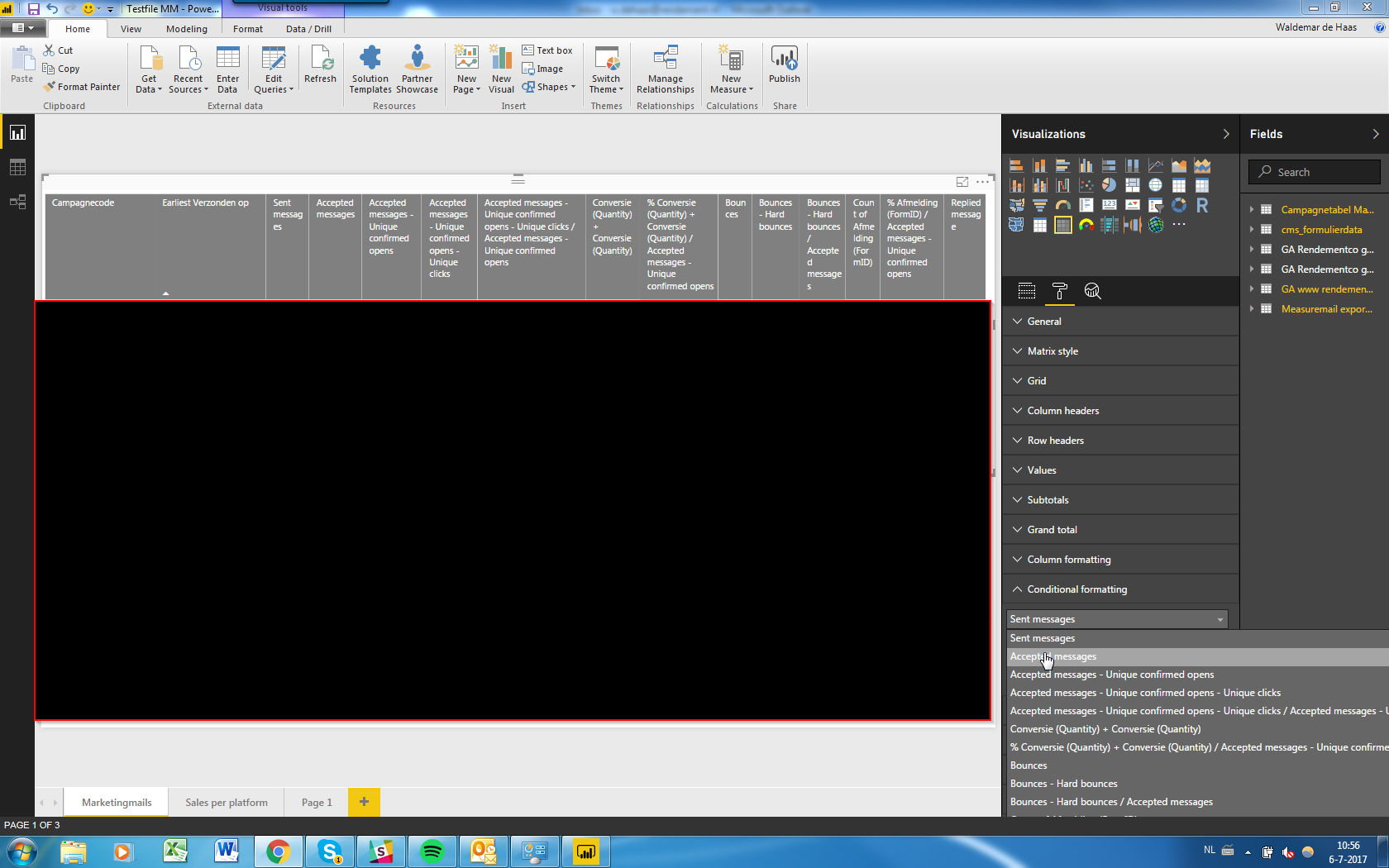Select the card visualization with 123
Viewport: 1389px width, 868px height.
(1109, 205)
